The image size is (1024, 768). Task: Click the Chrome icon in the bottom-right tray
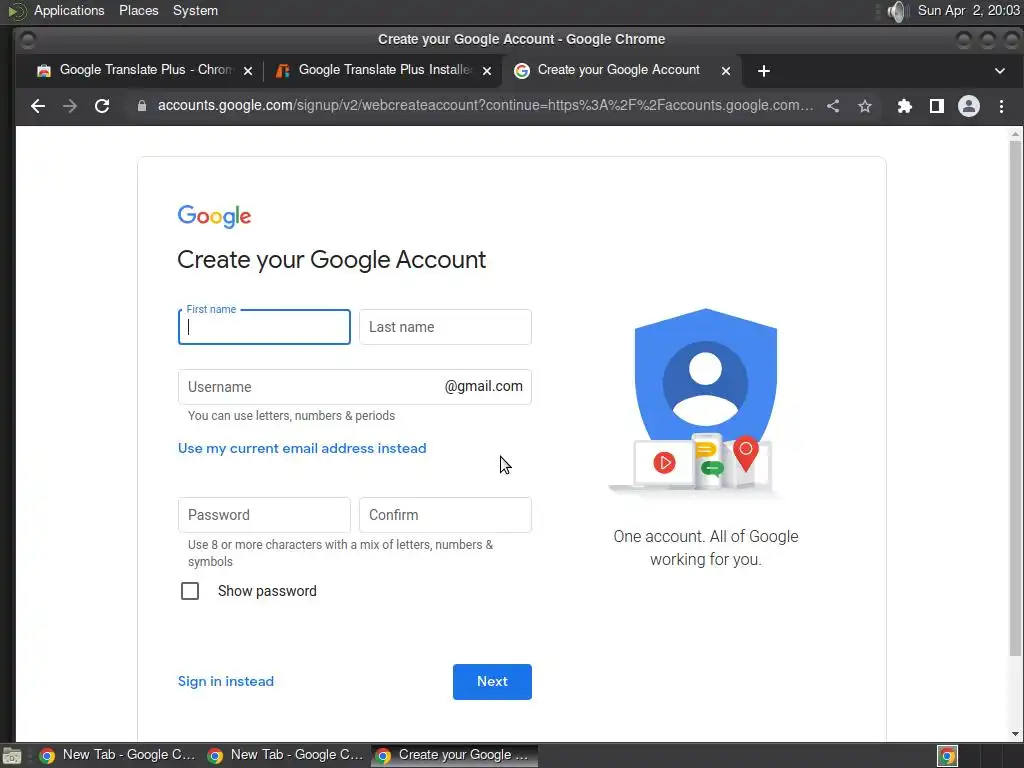(947, 756)
